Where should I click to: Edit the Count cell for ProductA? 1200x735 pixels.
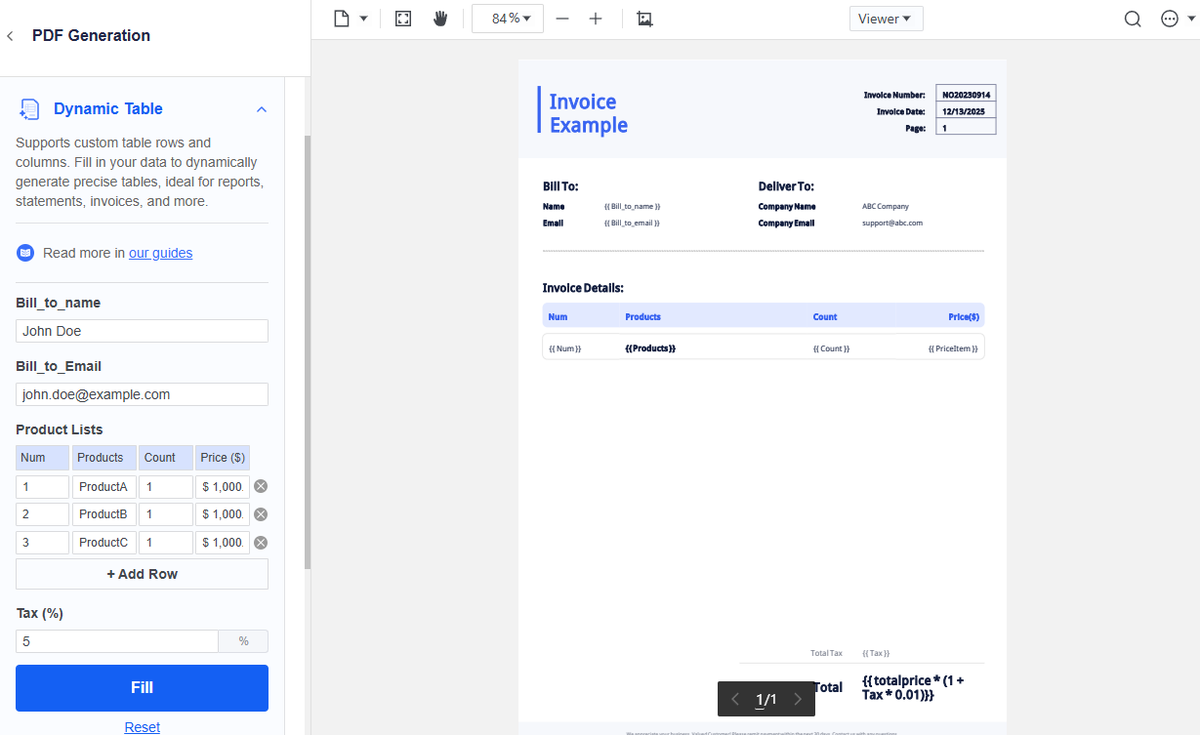[166, 487]
